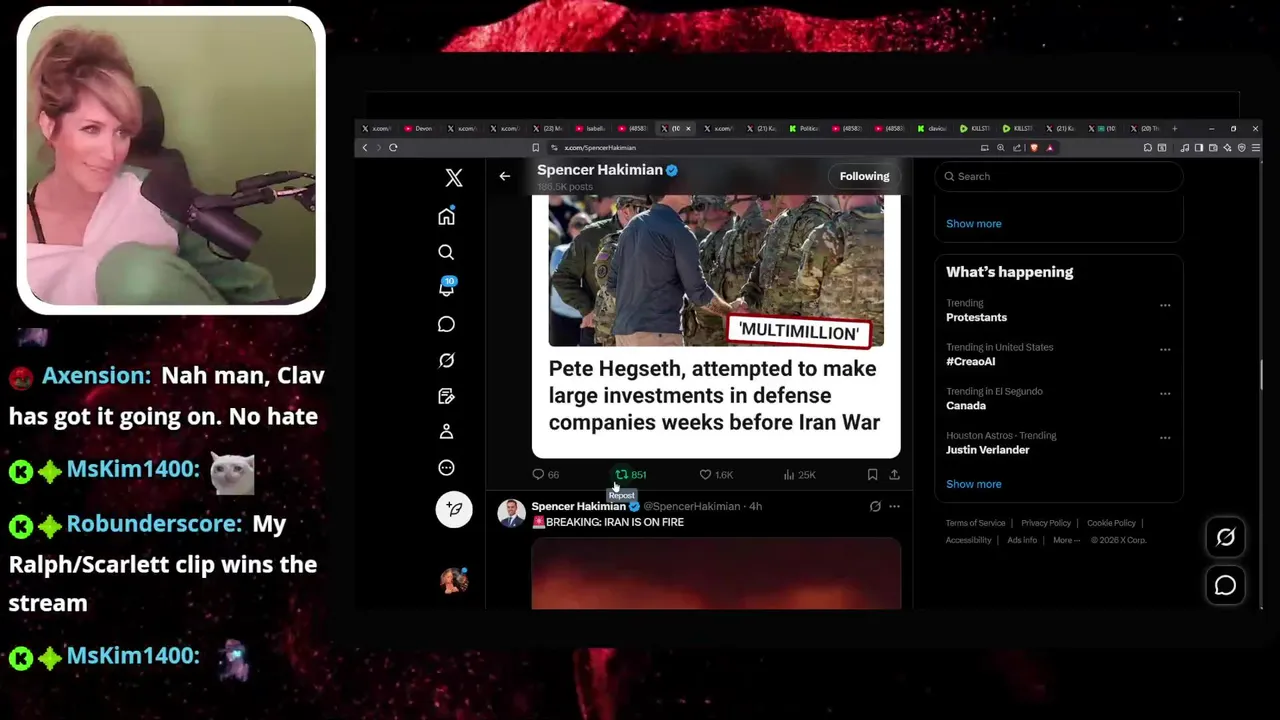
Task: Click browser back arrow
Action: click(365, 148)
